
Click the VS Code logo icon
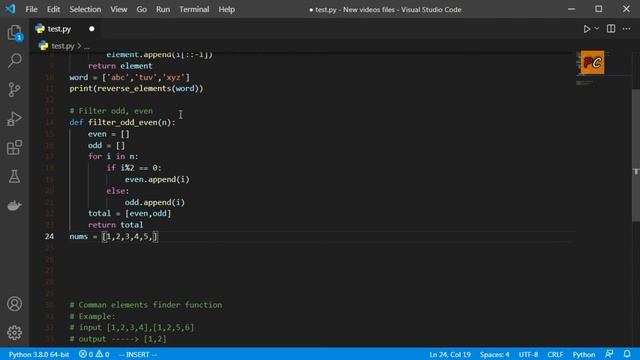(10, 9)
